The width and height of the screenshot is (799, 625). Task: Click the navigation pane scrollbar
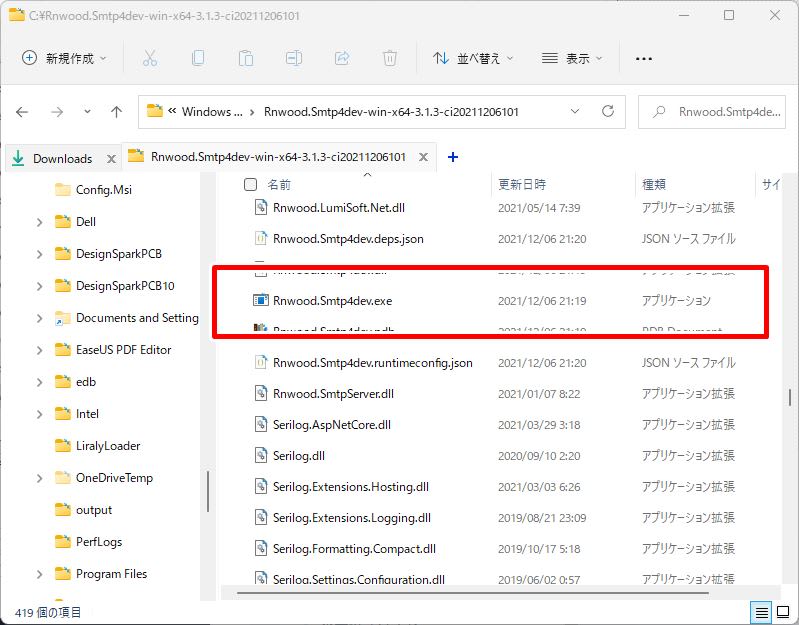208,491
